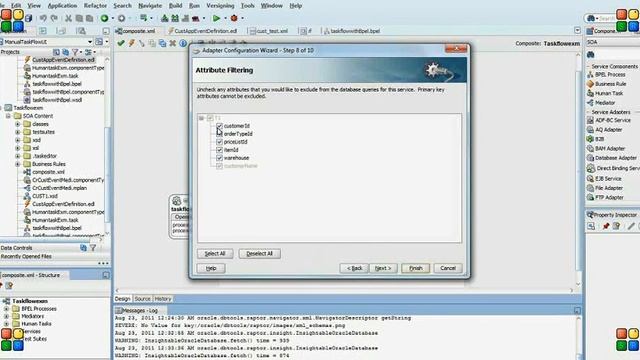Switch to the Source tab below the editor
This screenshot has width=640, height=360.
point(142,299)
